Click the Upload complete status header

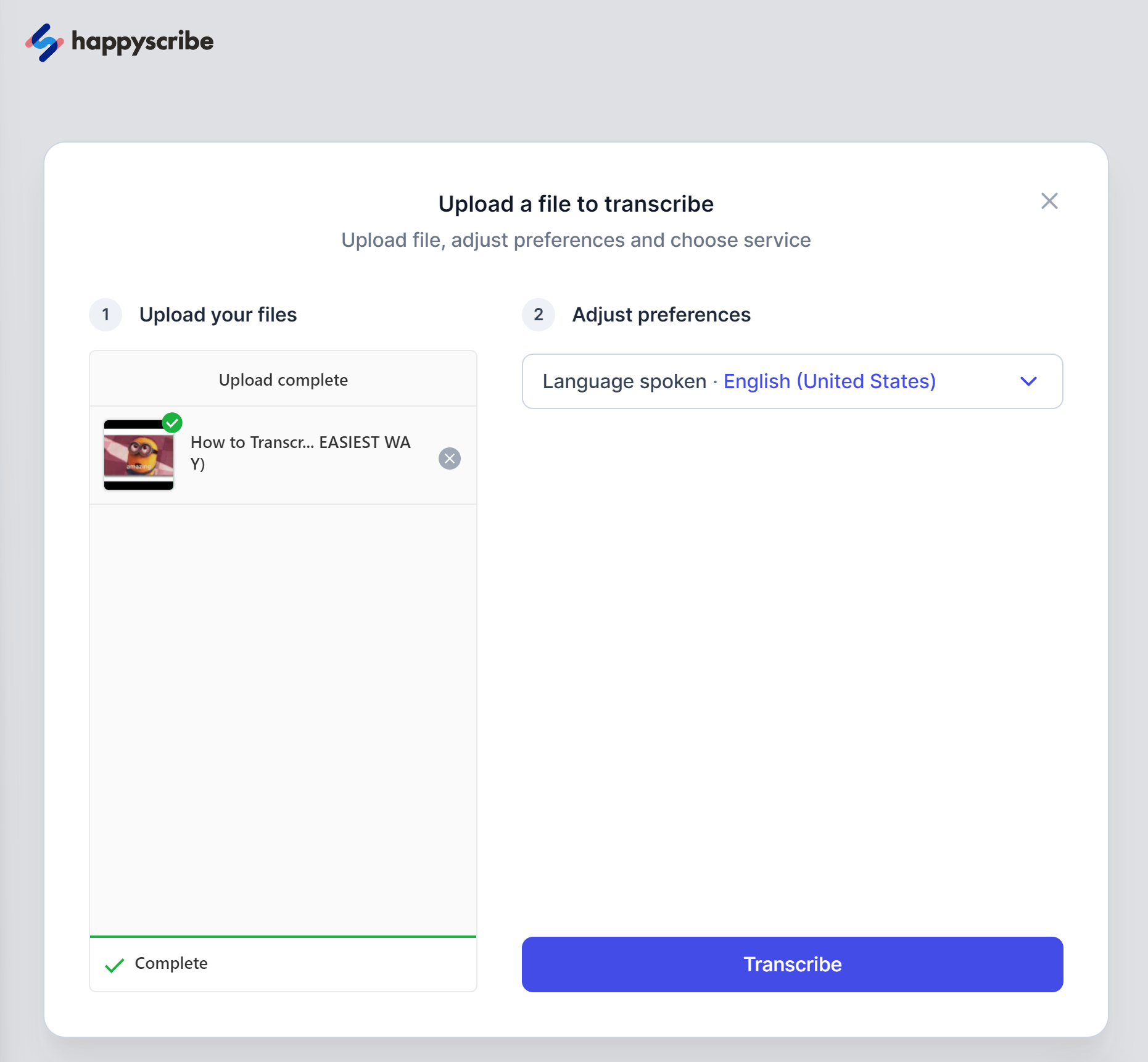click(x=283, y=380)
